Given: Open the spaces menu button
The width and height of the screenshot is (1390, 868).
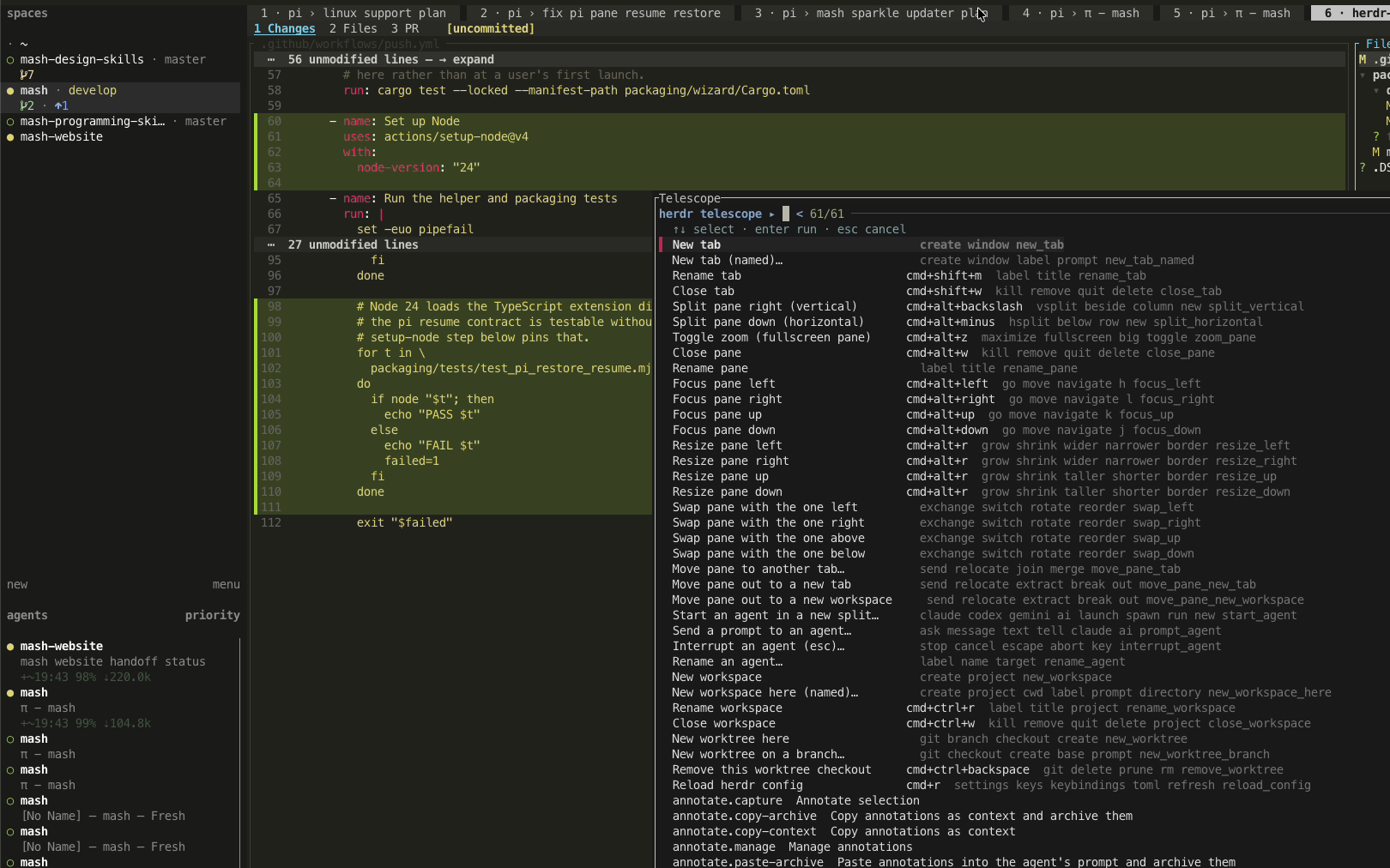Looking at the screenshot, I should point(227,584).
